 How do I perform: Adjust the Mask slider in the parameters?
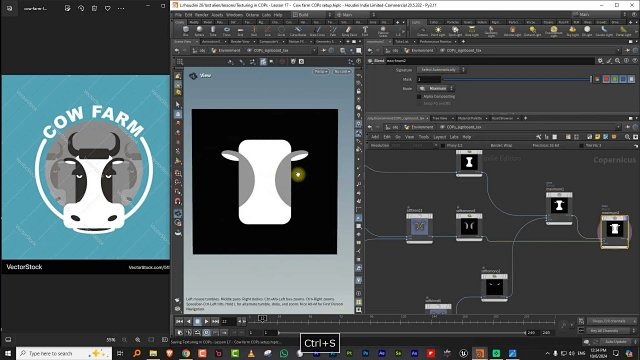tap(517, 79)
